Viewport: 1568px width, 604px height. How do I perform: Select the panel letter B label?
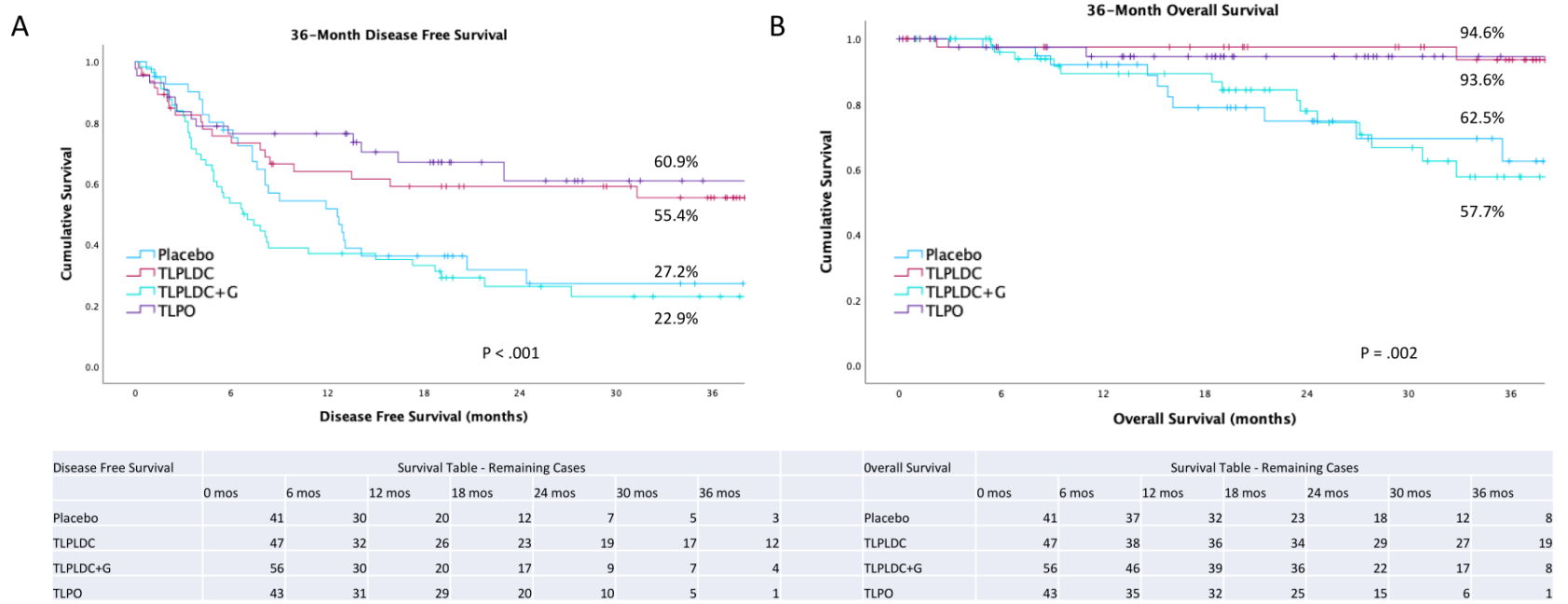(x=777, y=26)
